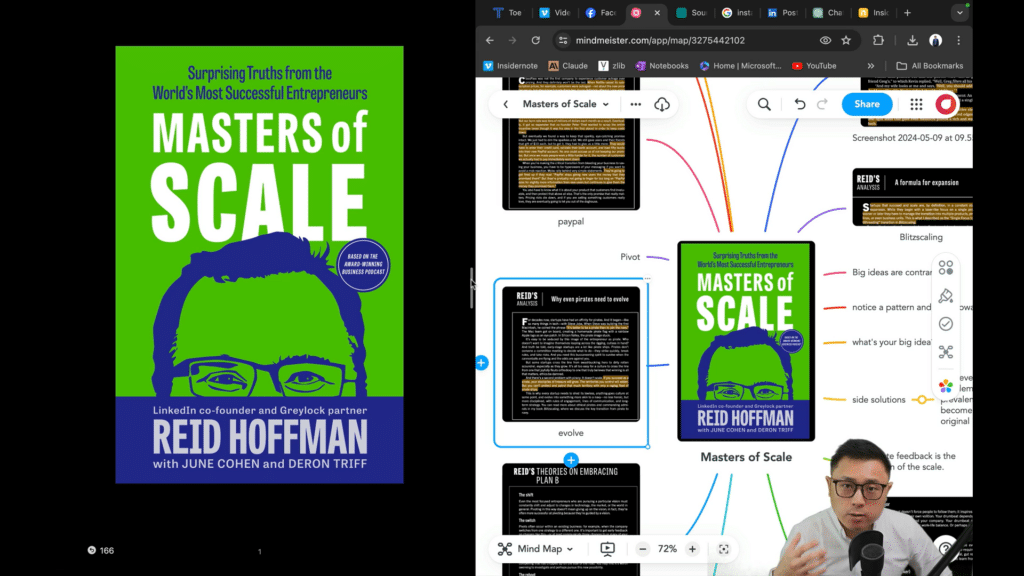Click the site information icon in address bar
This screenshot has height=576, width=1024.
coord(562,40)
